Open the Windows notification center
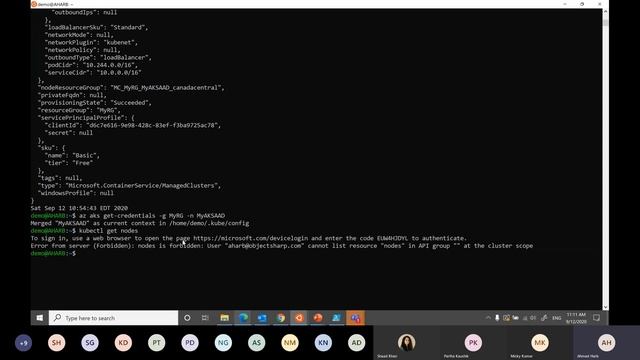This screenshot has height=360, width=640. (x=596, y=318)
